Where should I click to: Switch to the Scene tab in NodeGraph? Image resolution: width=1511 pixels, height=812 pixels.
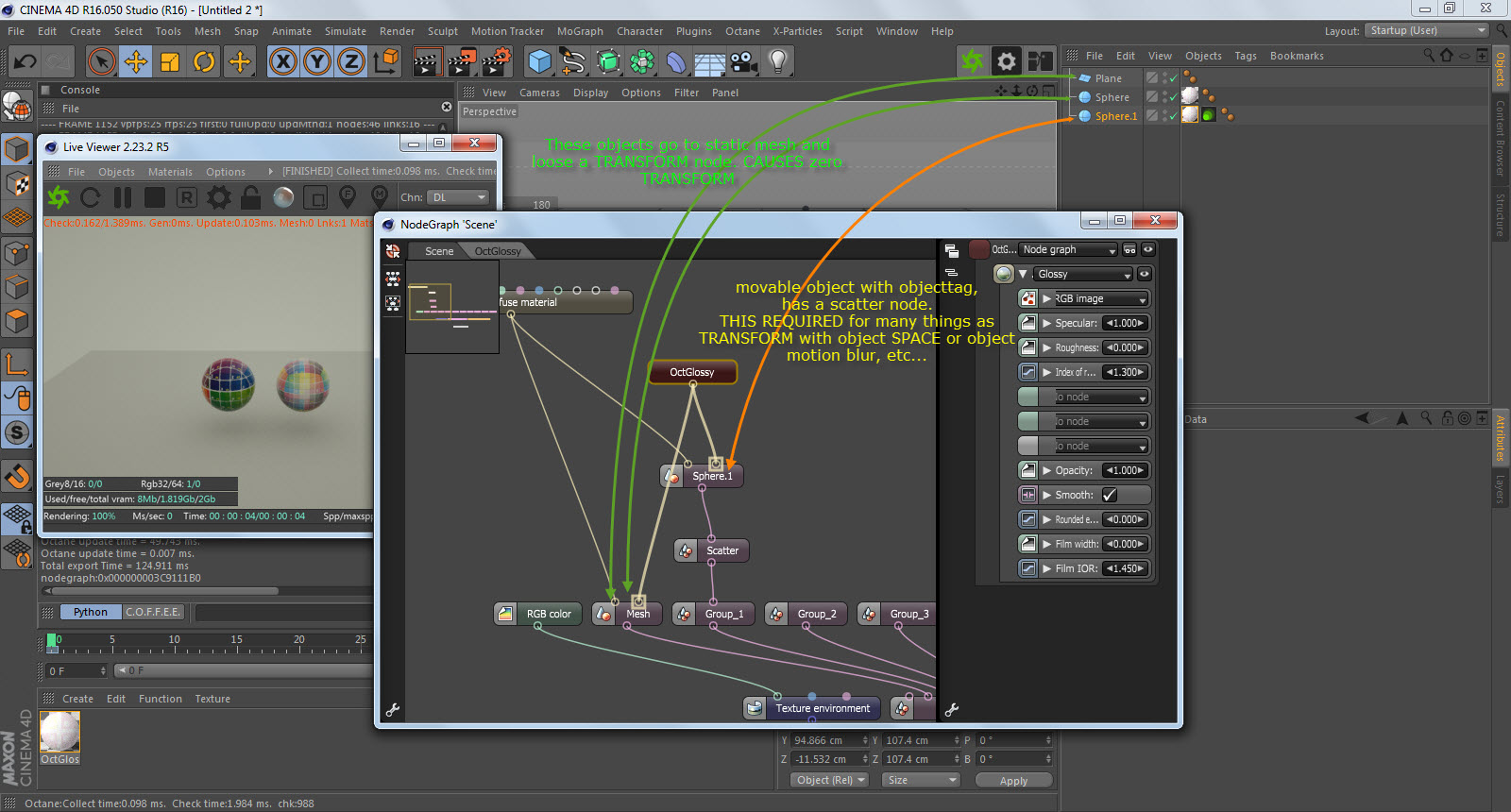[x=439, y=251]
